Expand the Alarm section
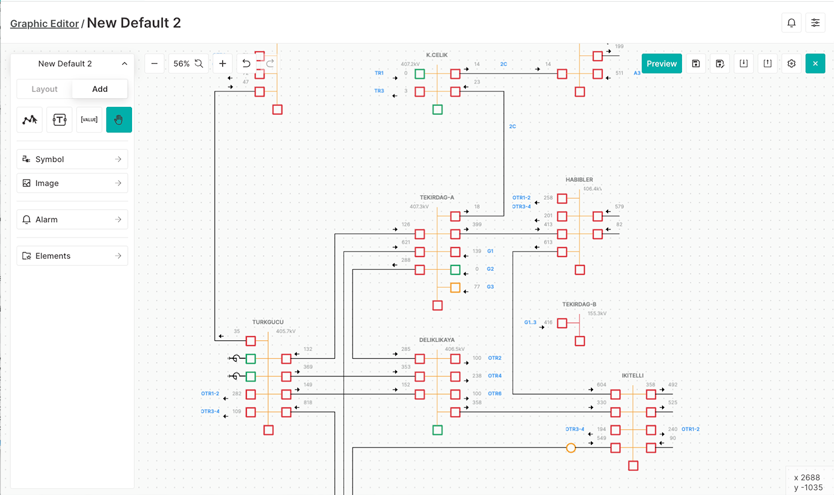Image resolution: width=834 pixels, height=495 pixels. point(72,219)
